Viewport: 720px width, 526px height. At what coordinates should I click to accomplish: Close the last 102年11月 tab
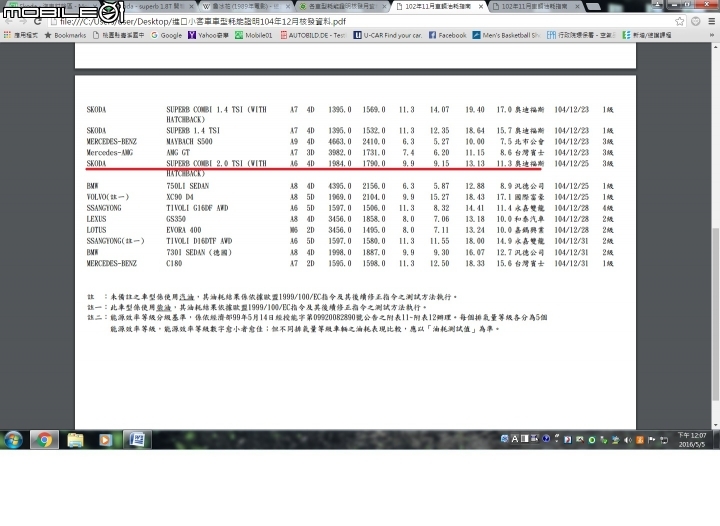[577, 6]
